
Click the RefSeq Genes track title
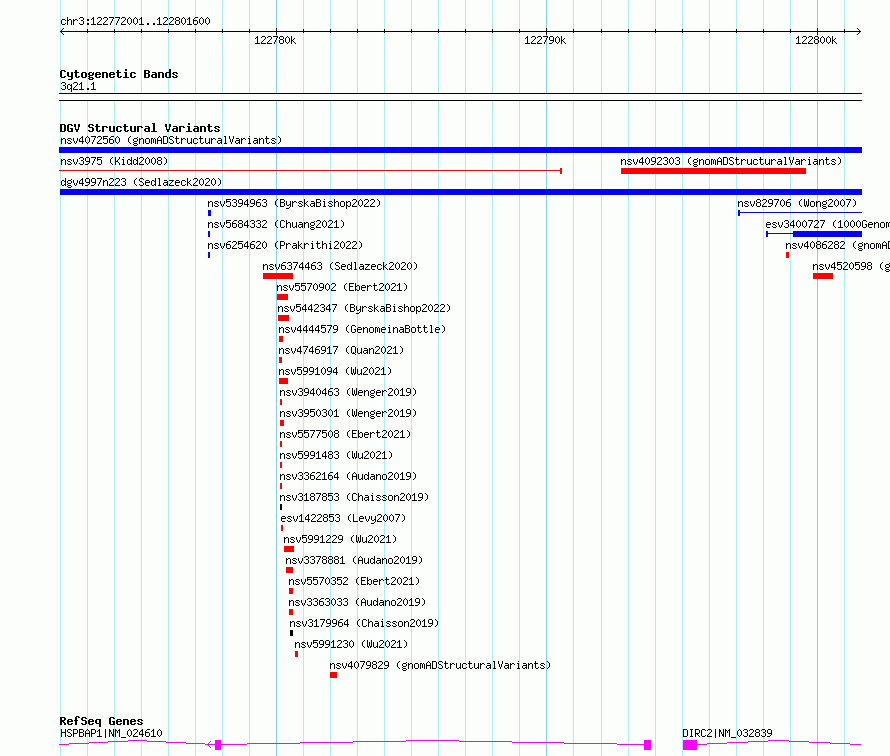click(101, 721)
